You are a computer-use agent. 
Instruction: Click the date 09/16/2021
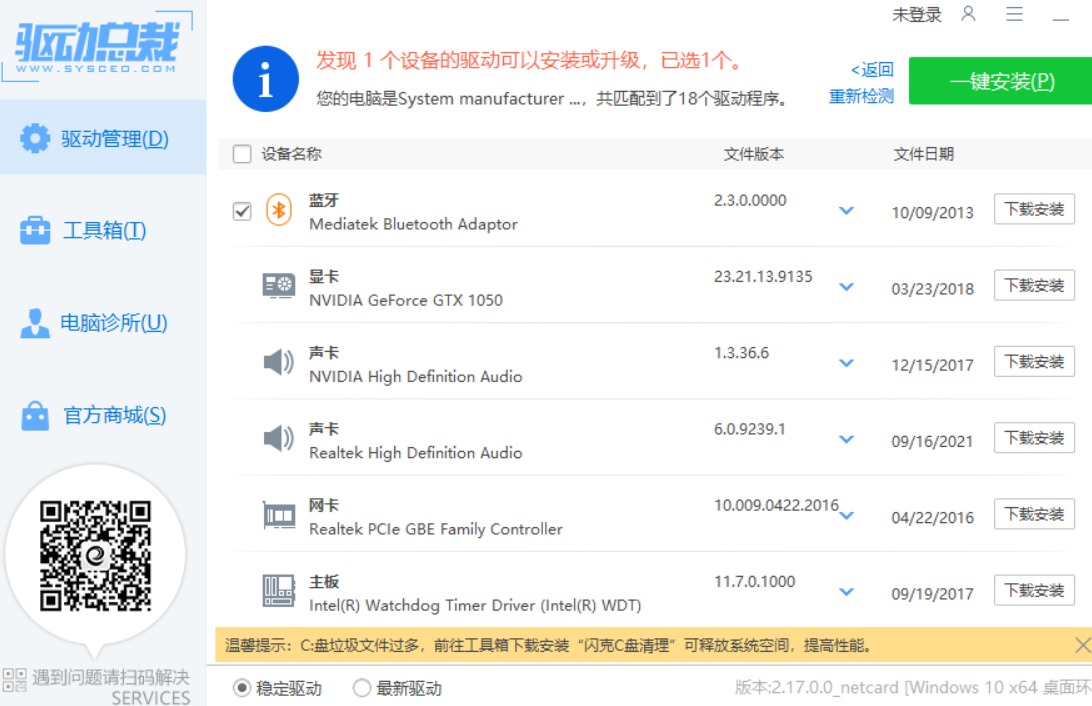coord(932,441)
